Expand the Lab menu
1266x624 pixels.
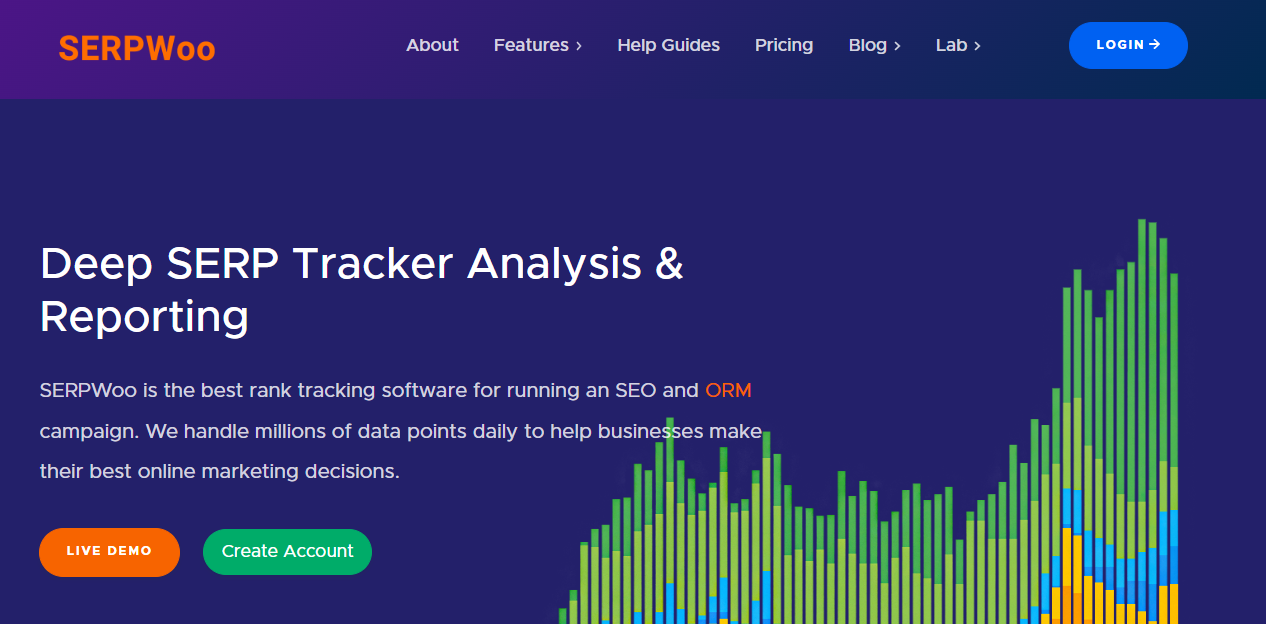pos(958,45)
